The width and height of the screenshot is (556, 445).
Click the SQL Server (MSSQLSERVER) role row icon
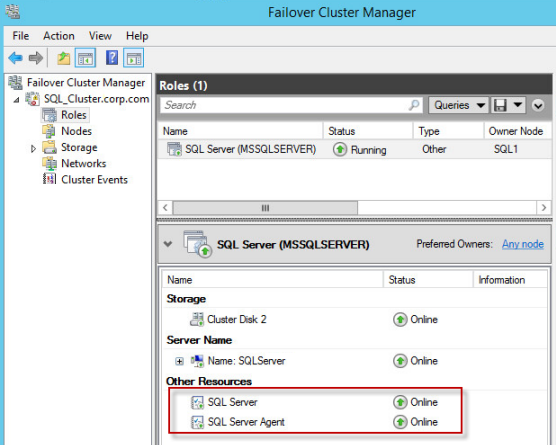[174, 149]
